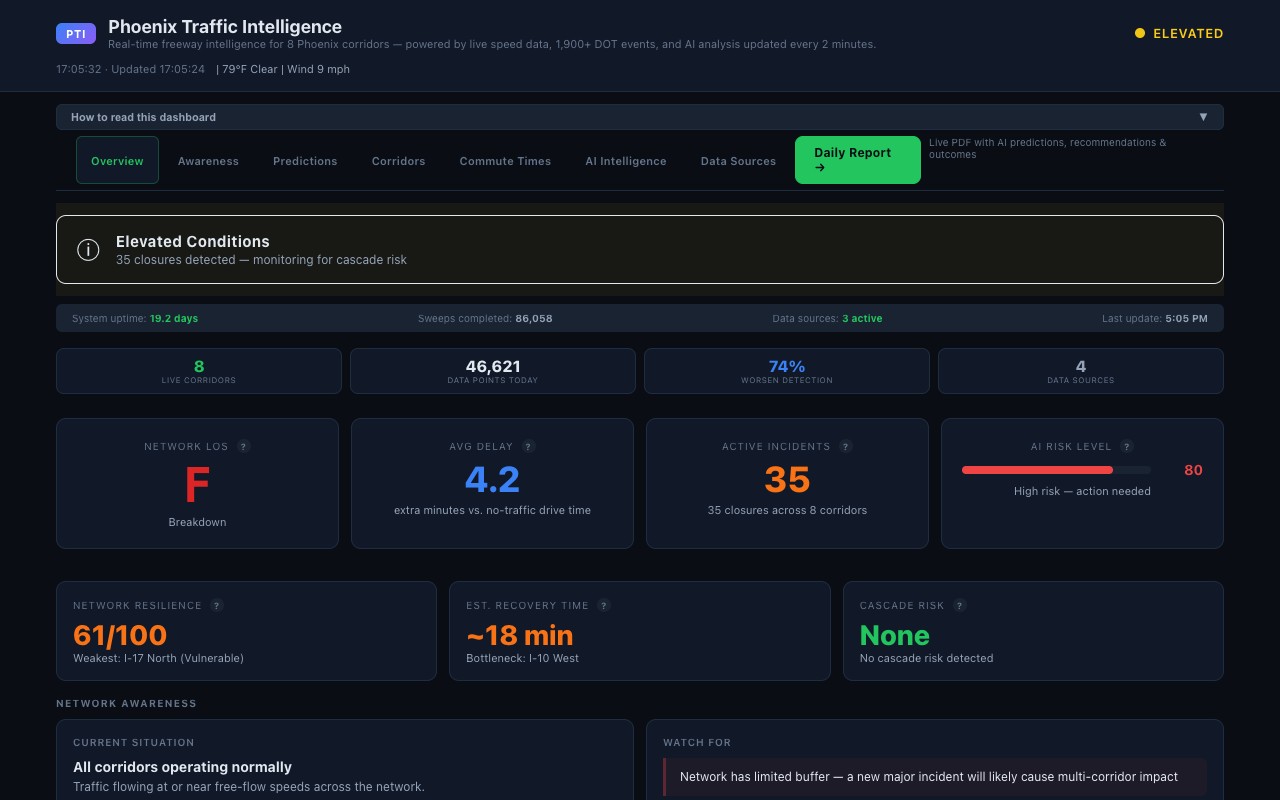Open the AI Intelligence tab
The image size is (1280, 800).
pos(625,160)
